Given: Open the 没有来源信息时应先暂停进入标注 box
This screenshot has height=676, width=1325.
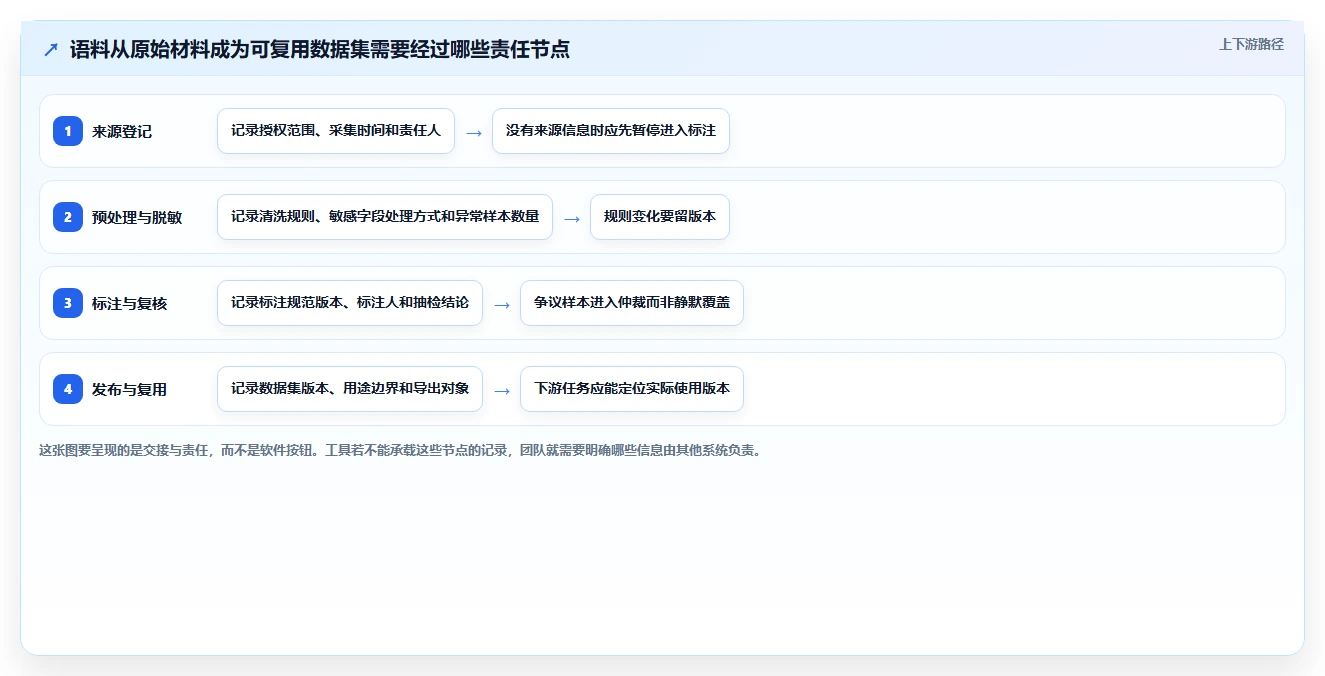Looking at the screenshot, I should 611,131.
